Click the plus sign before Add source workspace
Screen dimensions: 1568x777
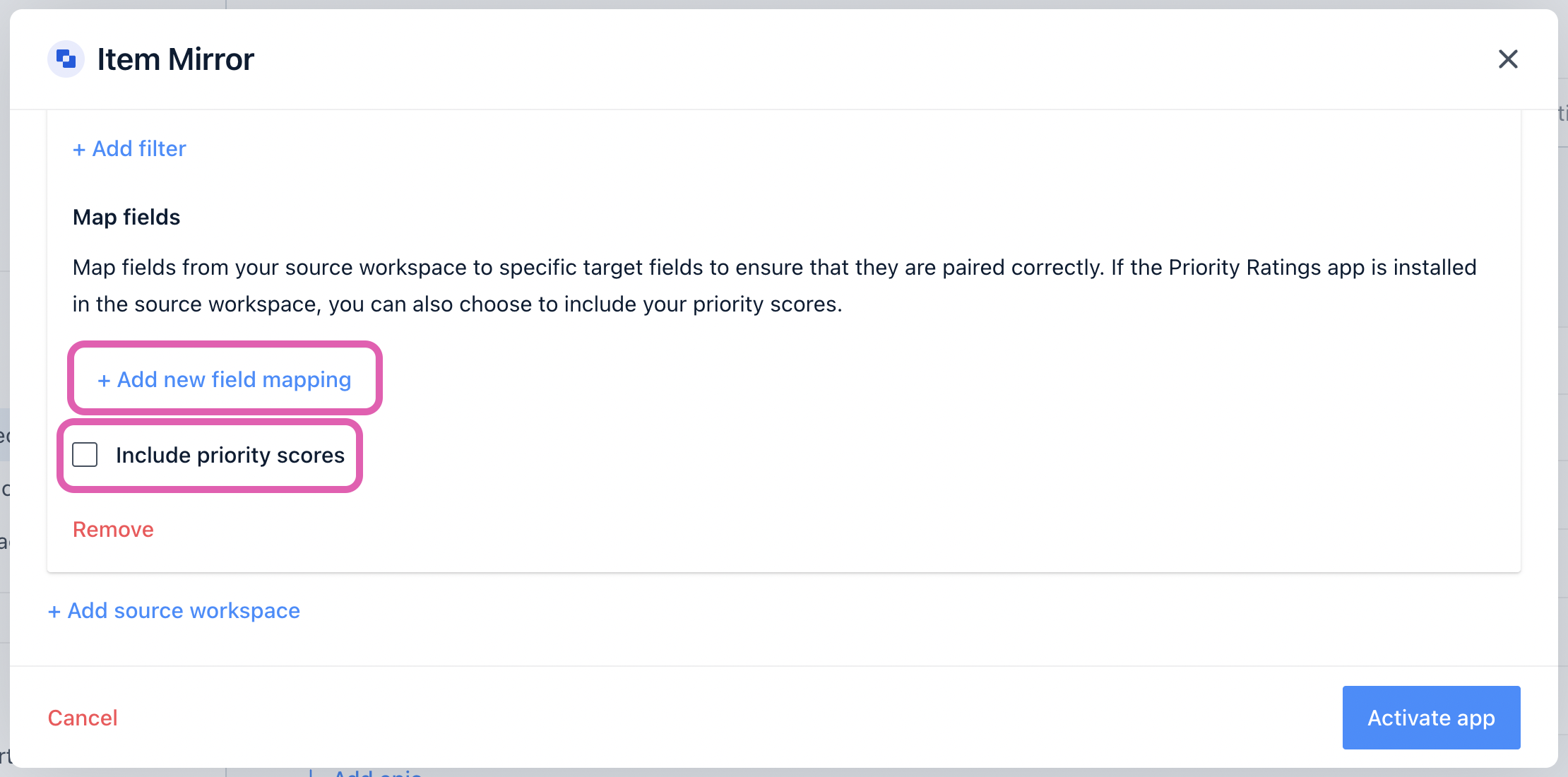[x=54, y=611]
